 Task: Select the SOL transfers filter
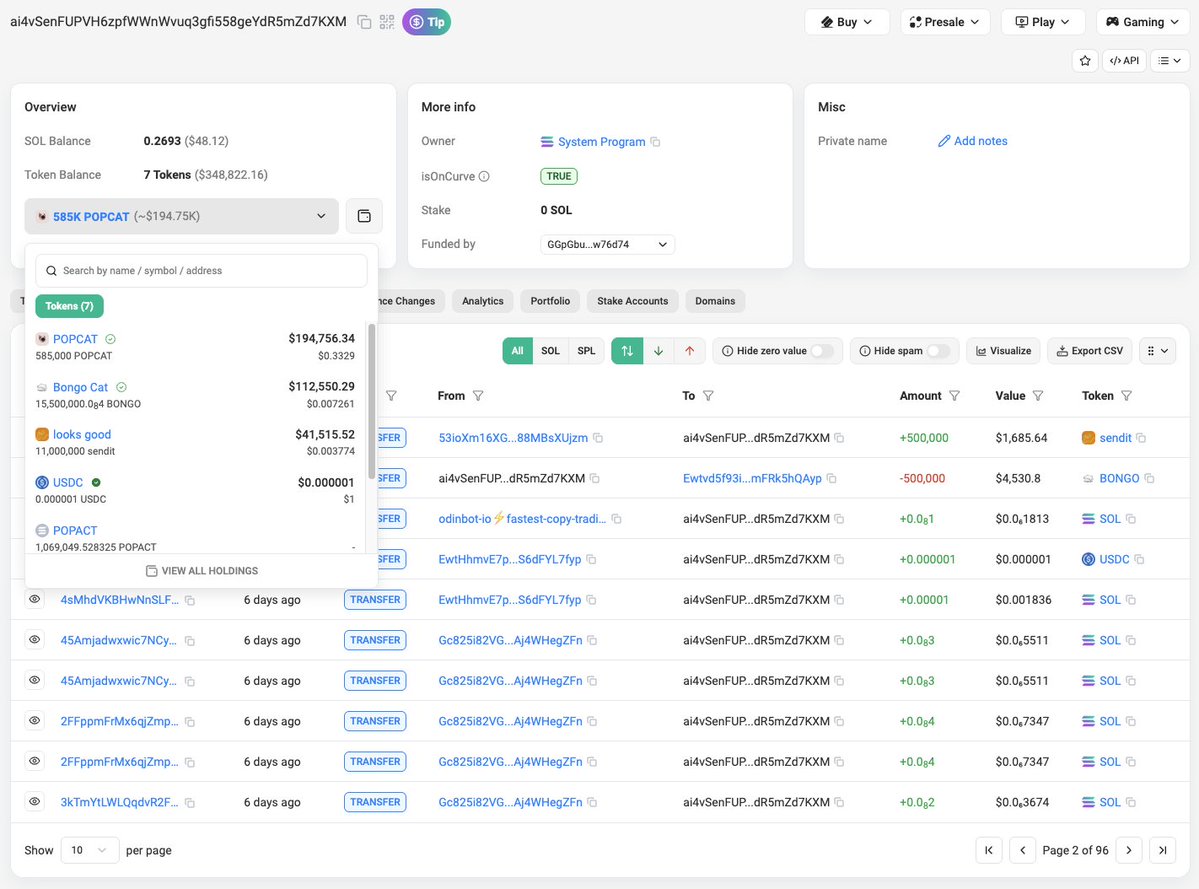click(x=551, y=351)
